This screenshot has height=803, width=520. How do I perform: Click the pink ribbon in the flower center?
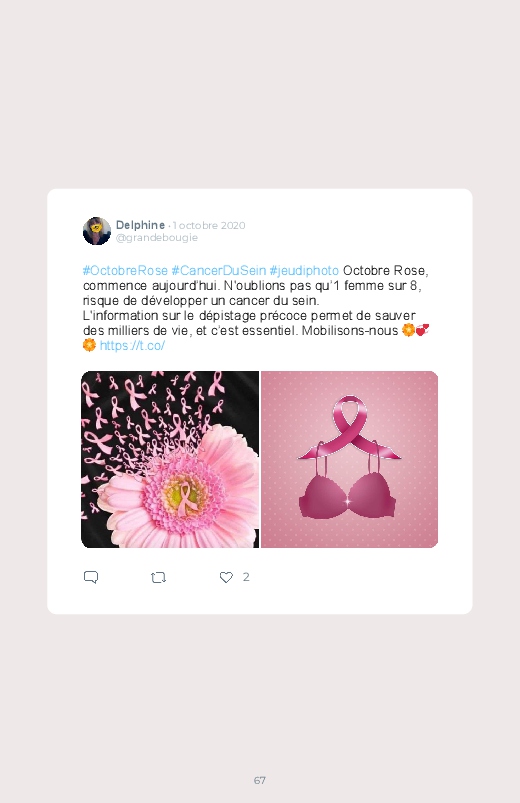pos(186,498)
